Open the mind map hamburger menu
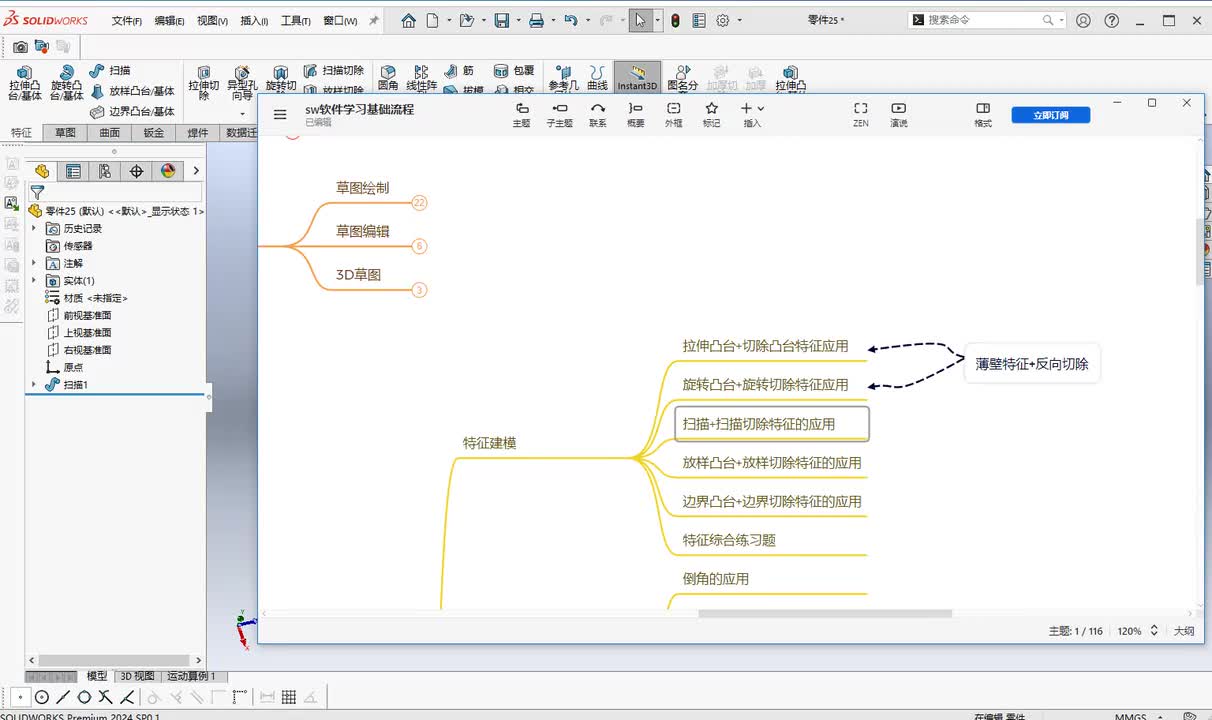1212x720 pixels. click(x=280, y=115)
